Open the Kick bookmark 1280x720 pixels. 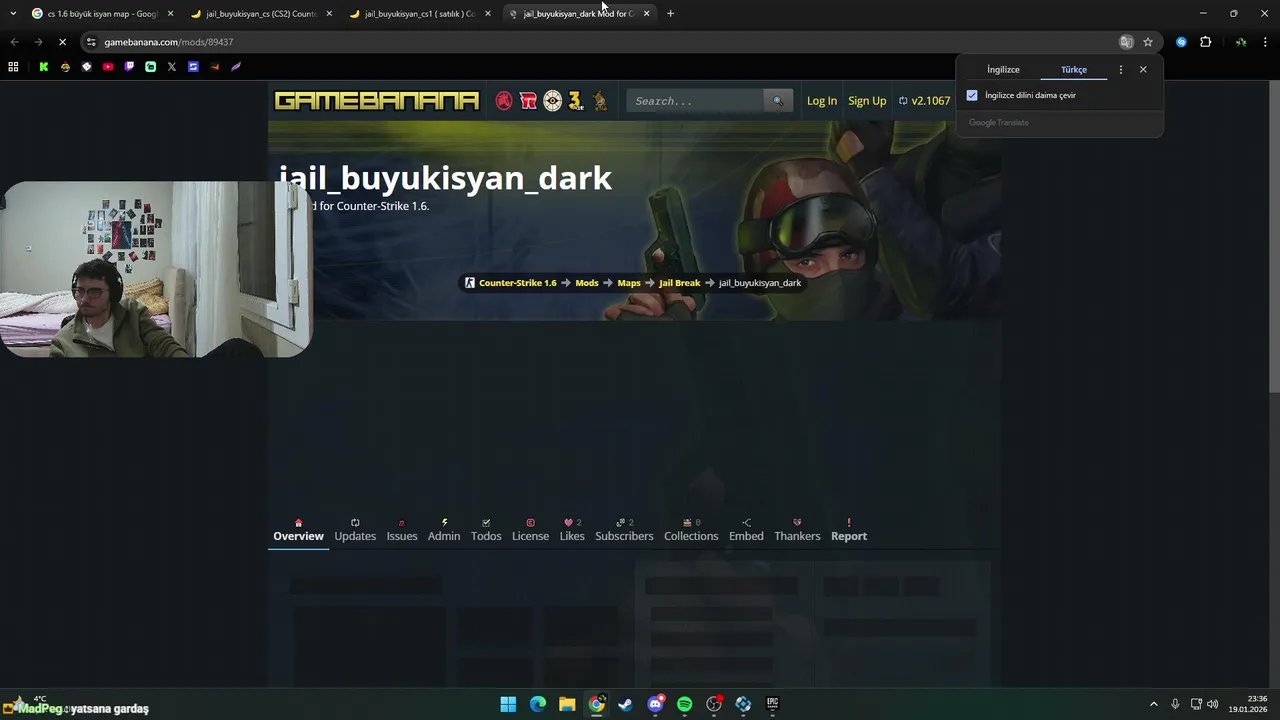(x=43, y=67)
